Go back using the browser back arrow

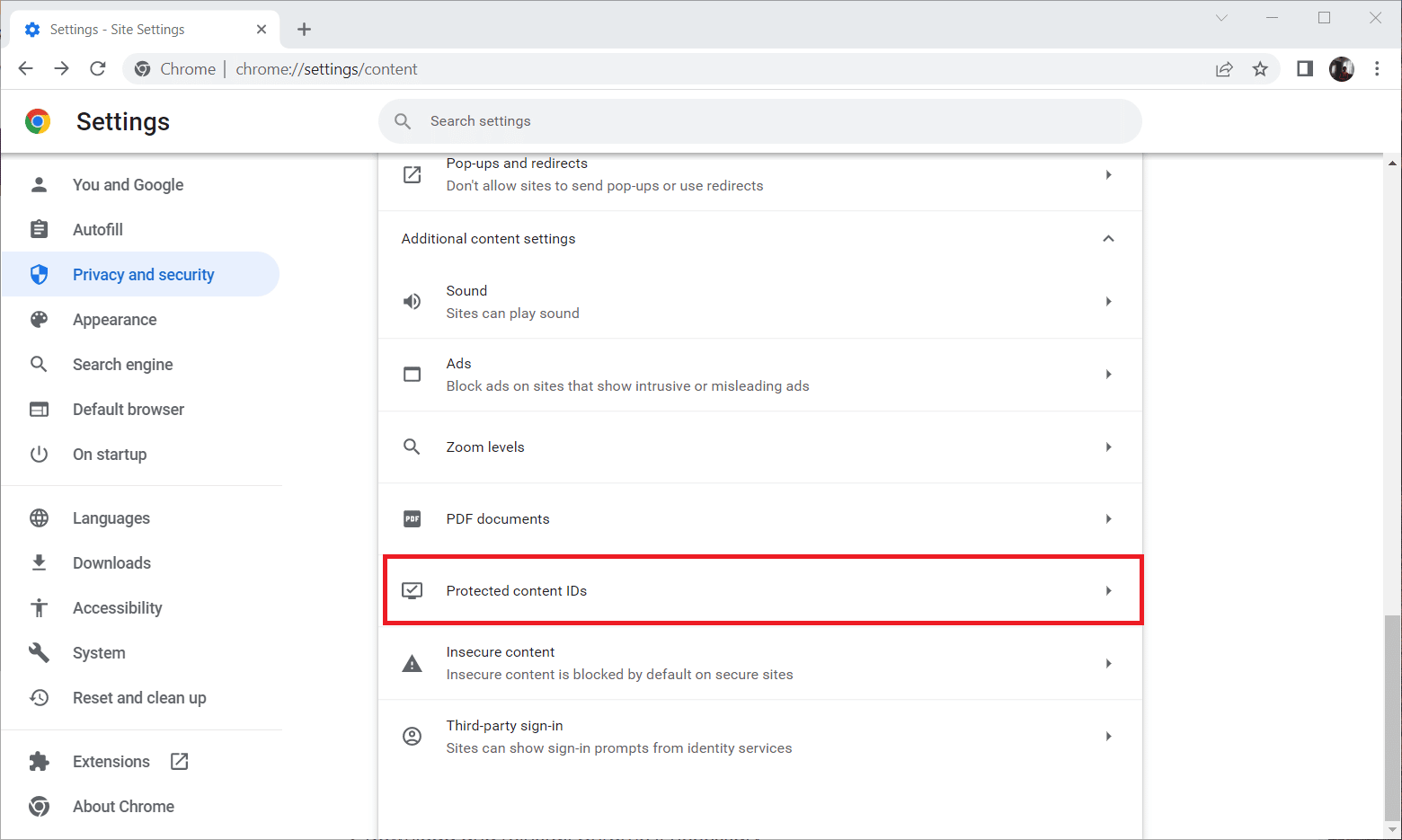pyautogui.click(x=25, y=68)
